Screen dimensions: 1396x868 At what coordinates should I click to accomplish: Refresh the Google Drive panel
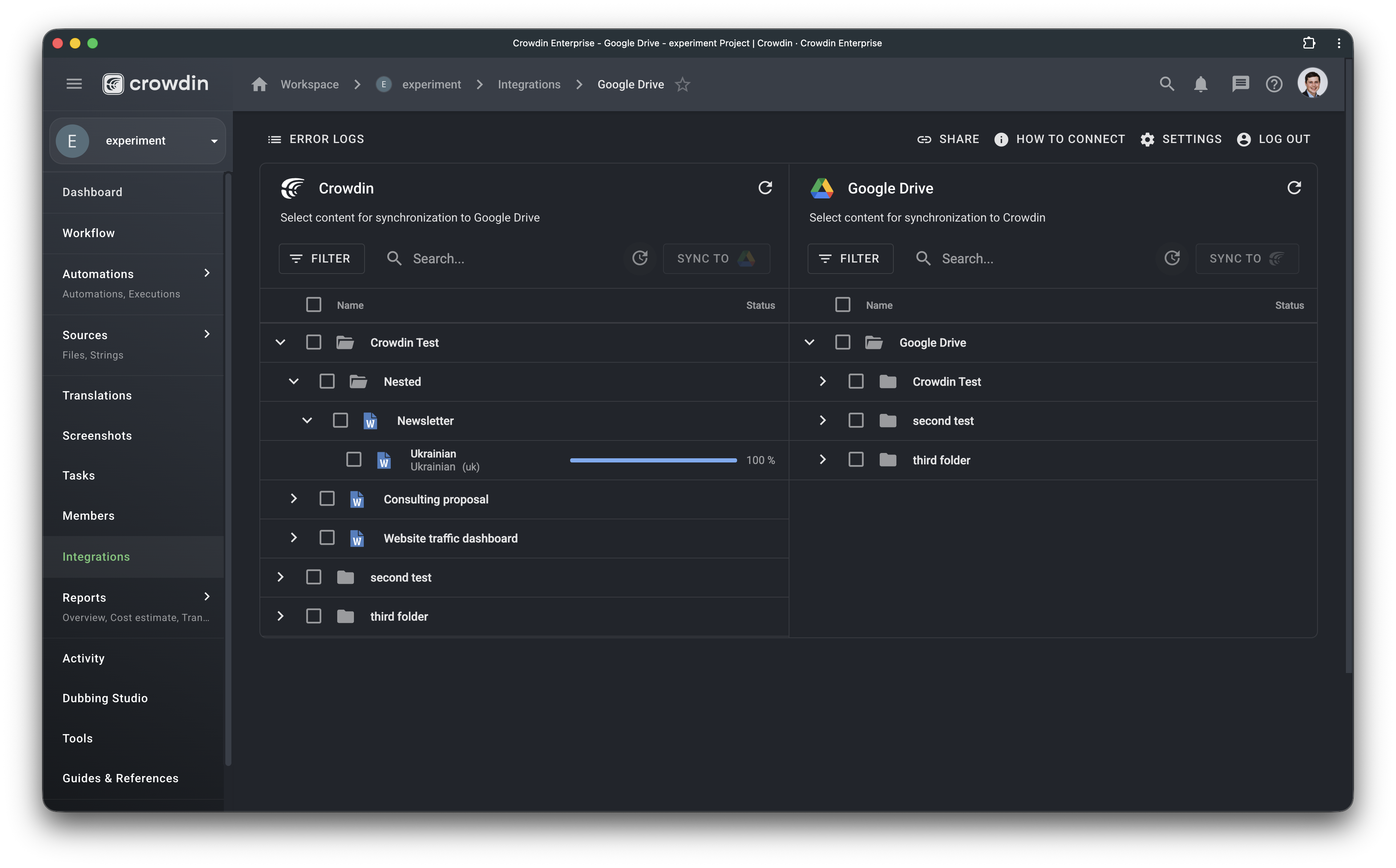click(1294, 188)
